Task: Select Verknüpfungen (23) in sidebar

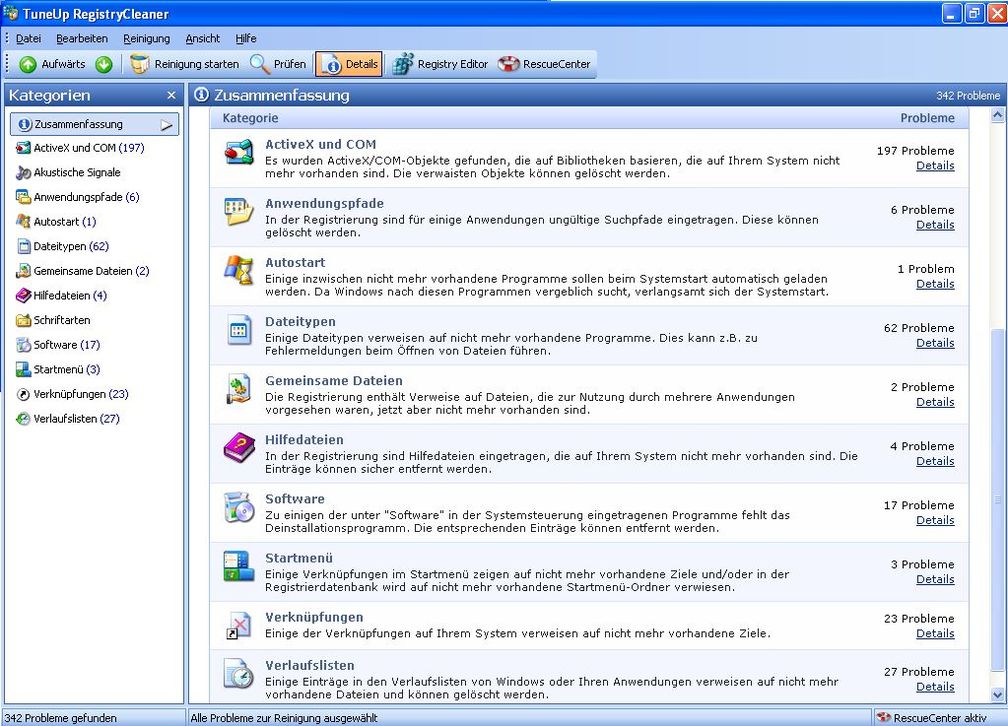Action: 73,394
